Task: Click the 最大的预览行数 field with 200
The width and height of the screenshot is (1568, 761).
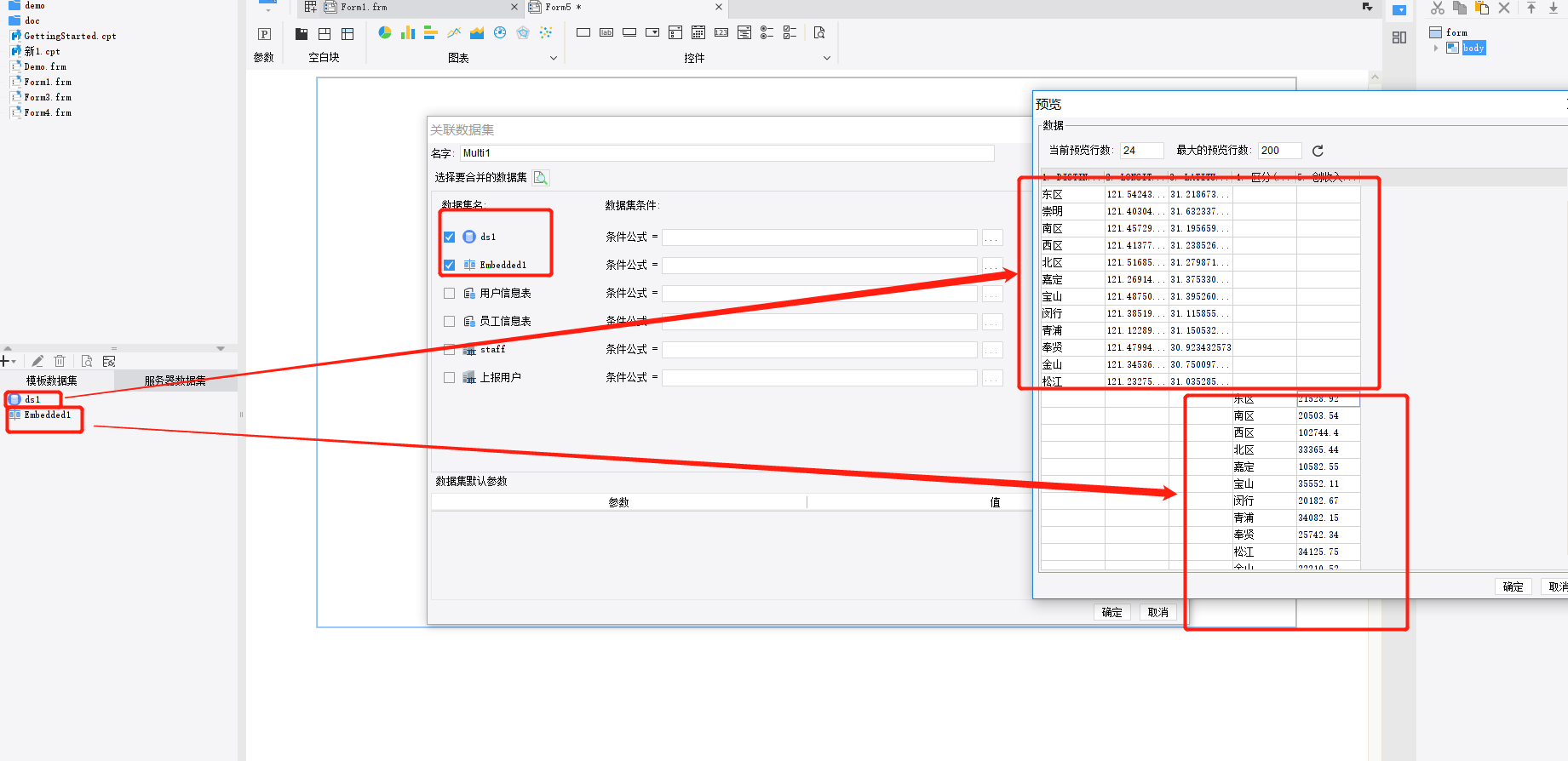Action: (x=1280, y=151)
